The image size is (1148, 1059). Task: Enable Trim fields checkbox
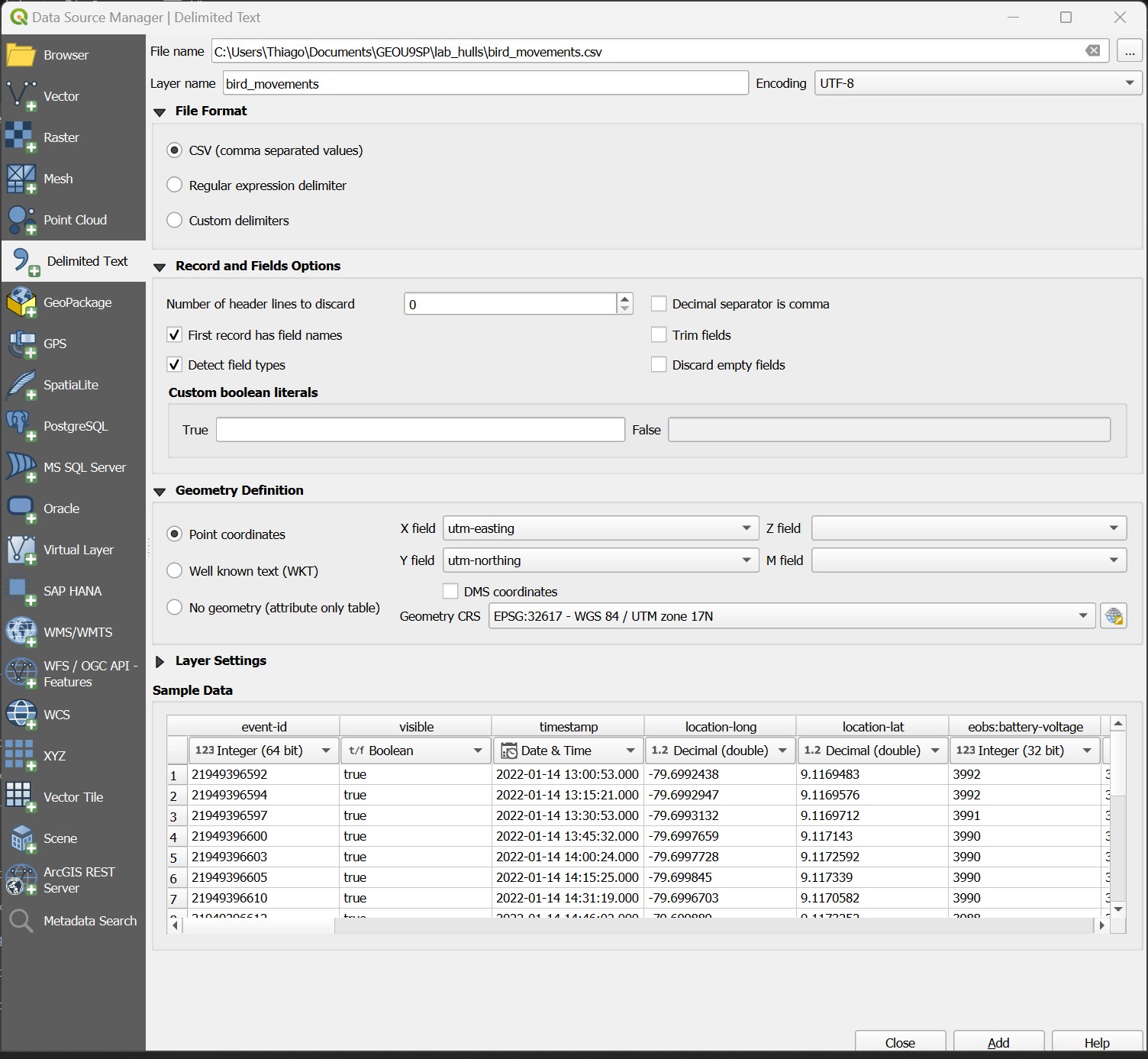pyautogui.click(x=659, y=334)
